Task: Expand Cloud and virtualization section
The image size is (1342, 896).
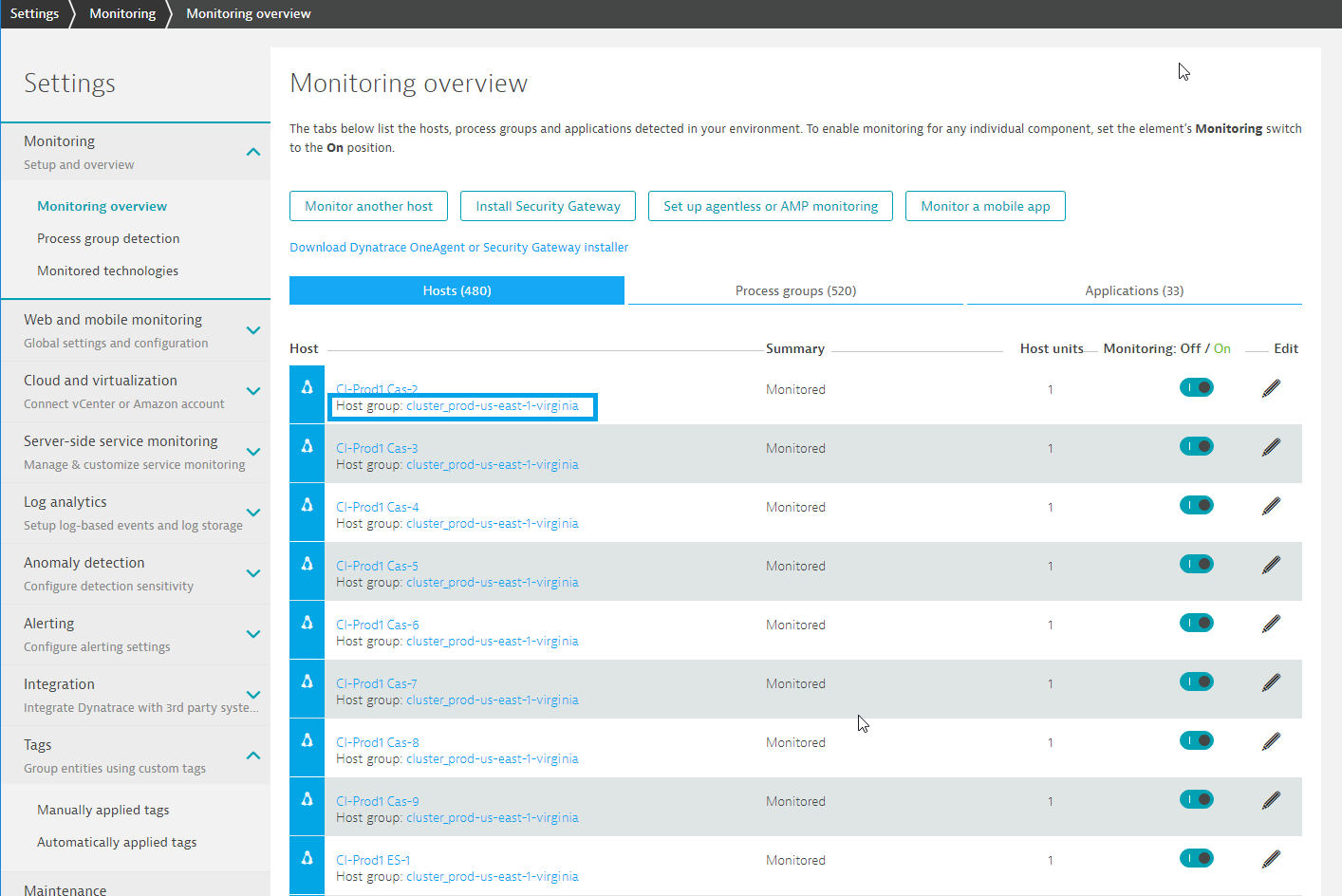Action: click(x=253, y=391)
